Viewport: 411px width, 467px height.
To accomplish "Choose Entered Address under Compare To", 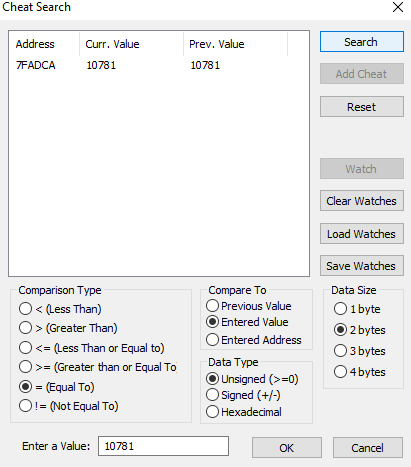I will pos(254,340).
